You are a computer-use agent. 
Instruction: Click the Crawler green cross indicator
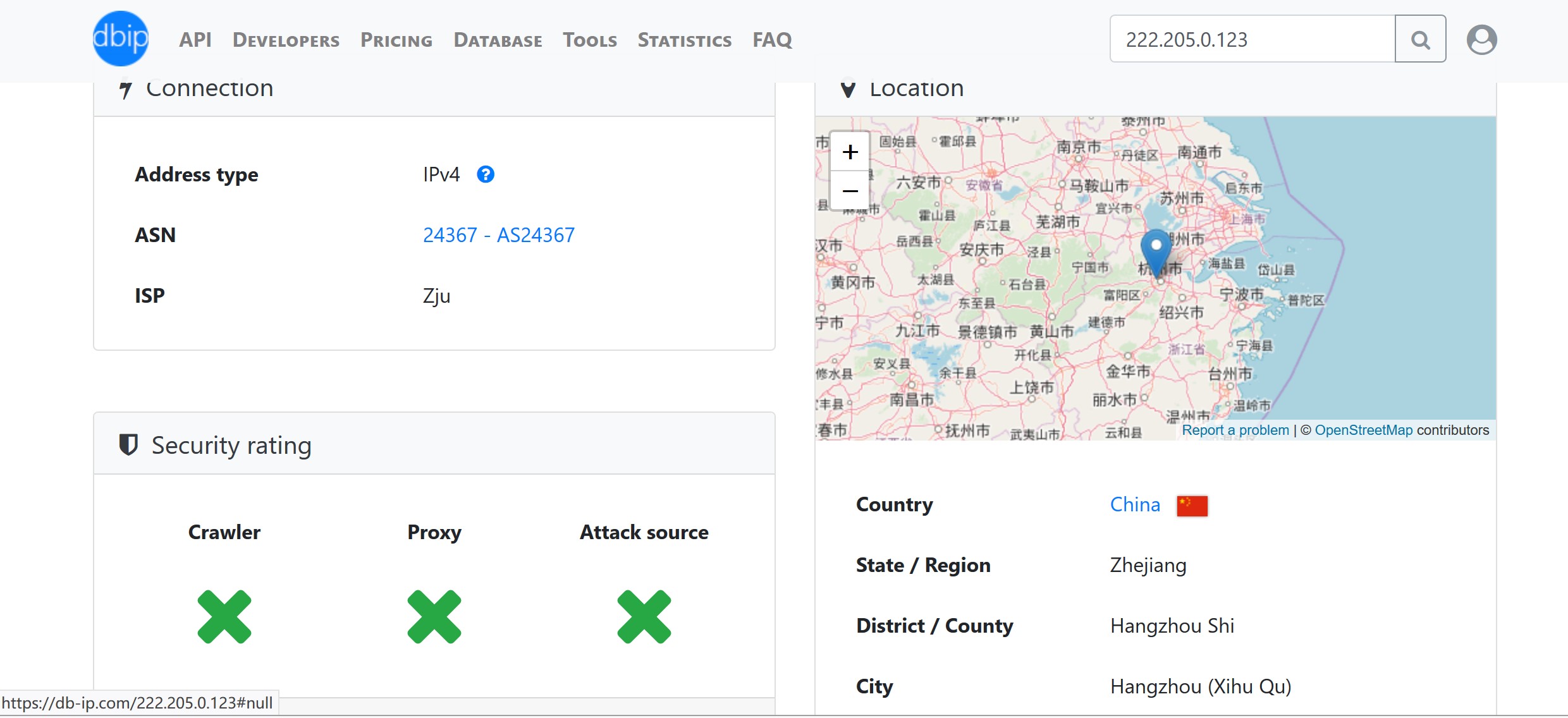pos(224,617)
